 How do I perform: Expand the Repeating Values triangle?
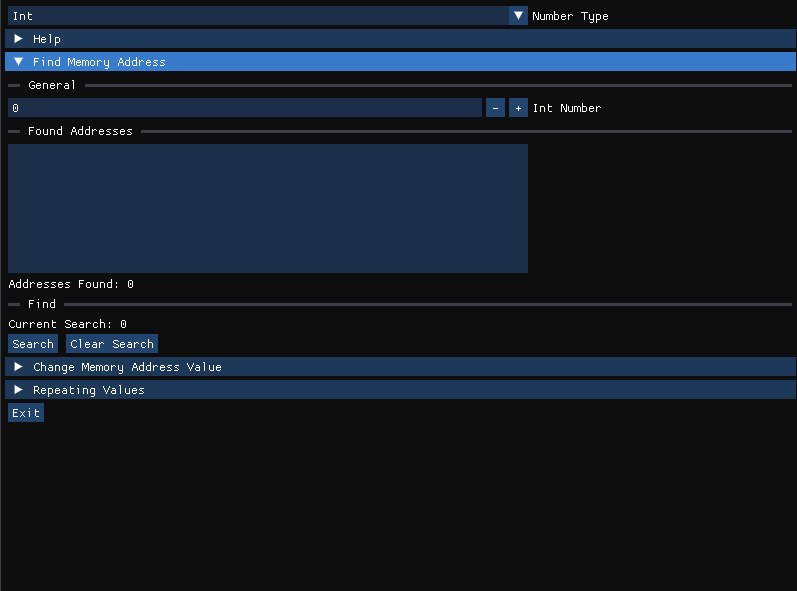click(x=18, y=390)
